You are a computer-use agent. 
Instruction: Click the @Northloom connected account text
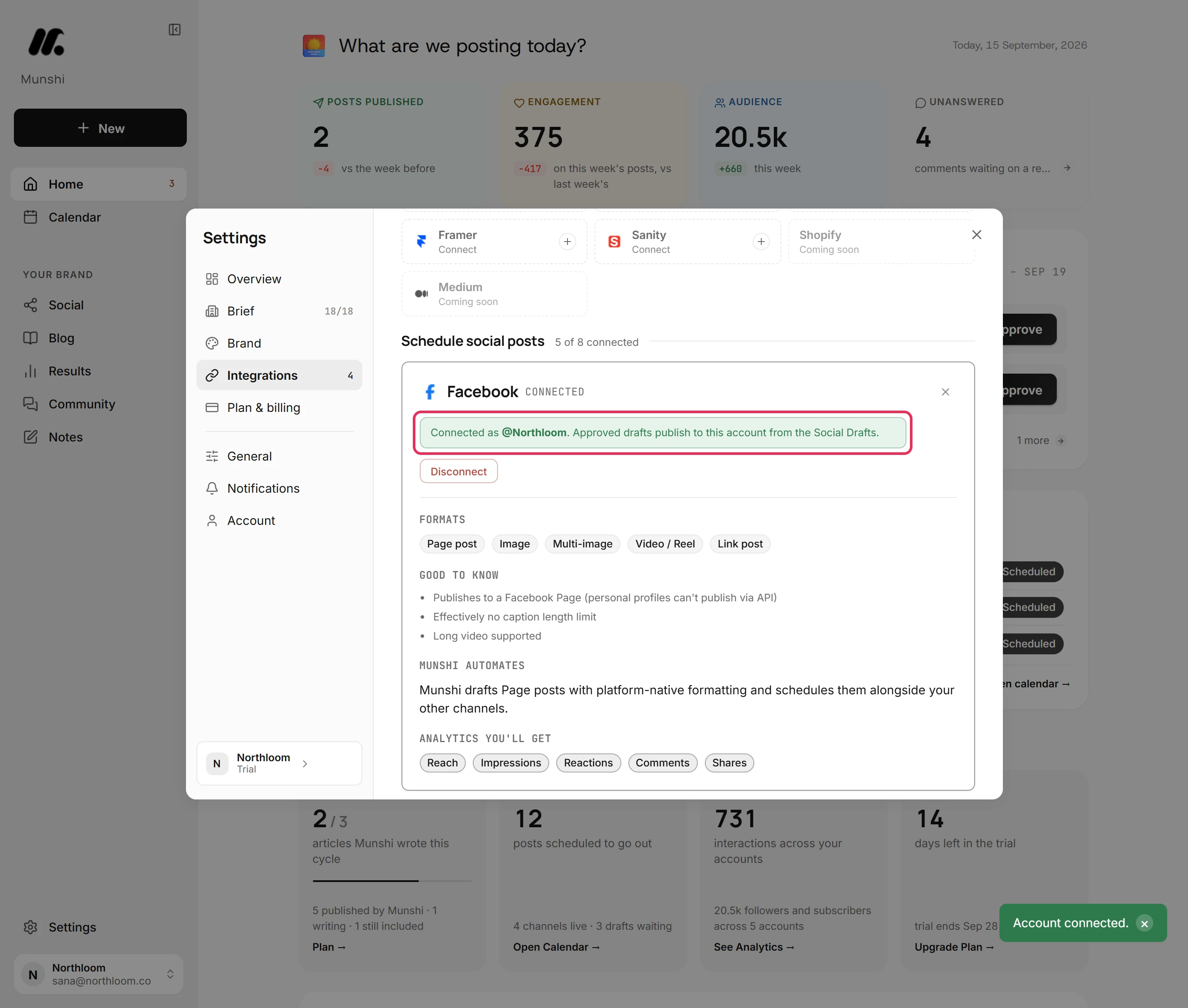pos(534,433)
